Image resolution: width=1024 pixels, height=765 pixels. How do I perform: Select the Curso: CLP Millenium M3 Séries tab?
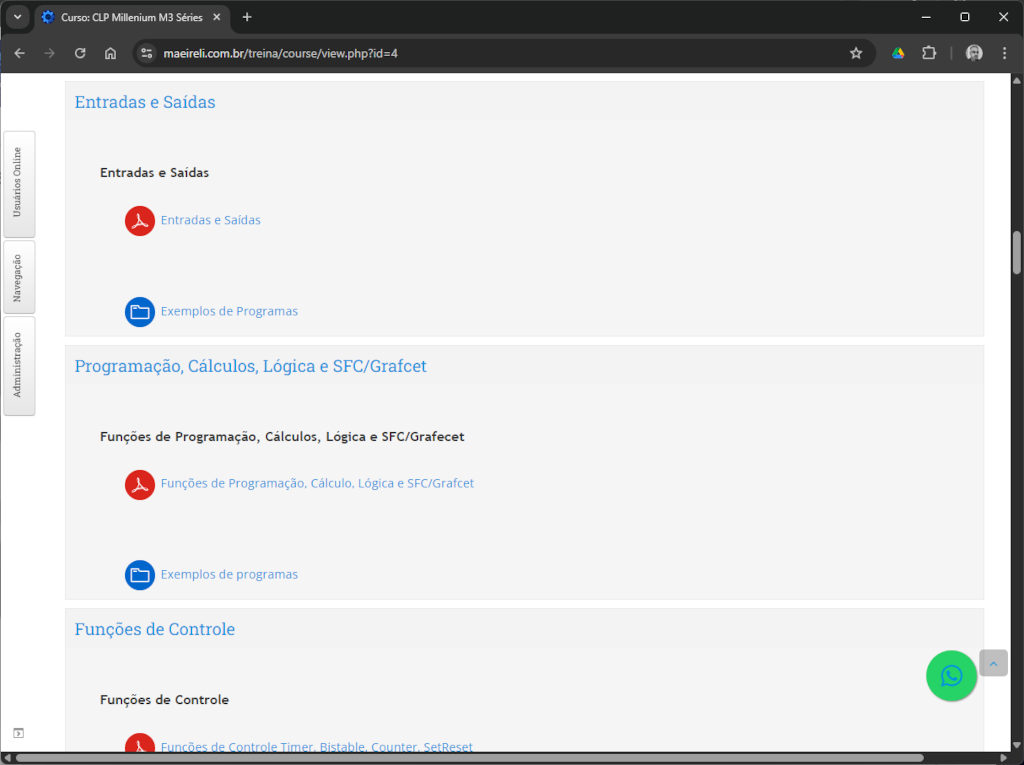[131, 18]
